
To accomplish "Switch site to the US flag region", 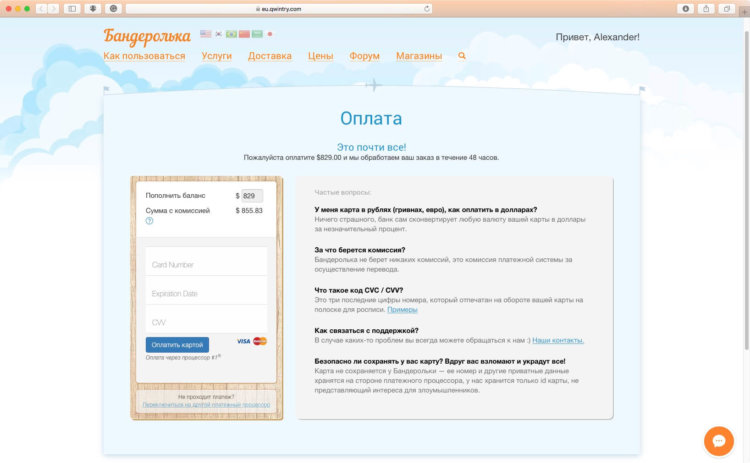I will click(x=206, y=34).
